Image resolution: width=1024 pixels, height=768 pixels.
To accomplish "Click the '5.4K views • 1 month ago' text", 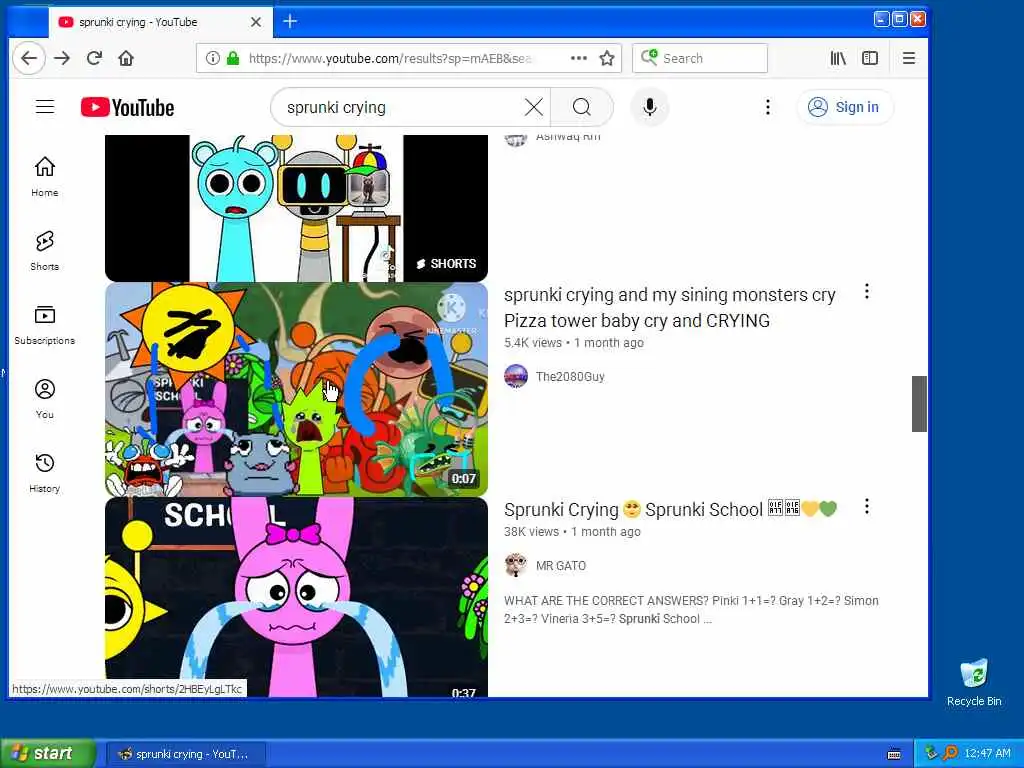I will [x=574, y=343].
